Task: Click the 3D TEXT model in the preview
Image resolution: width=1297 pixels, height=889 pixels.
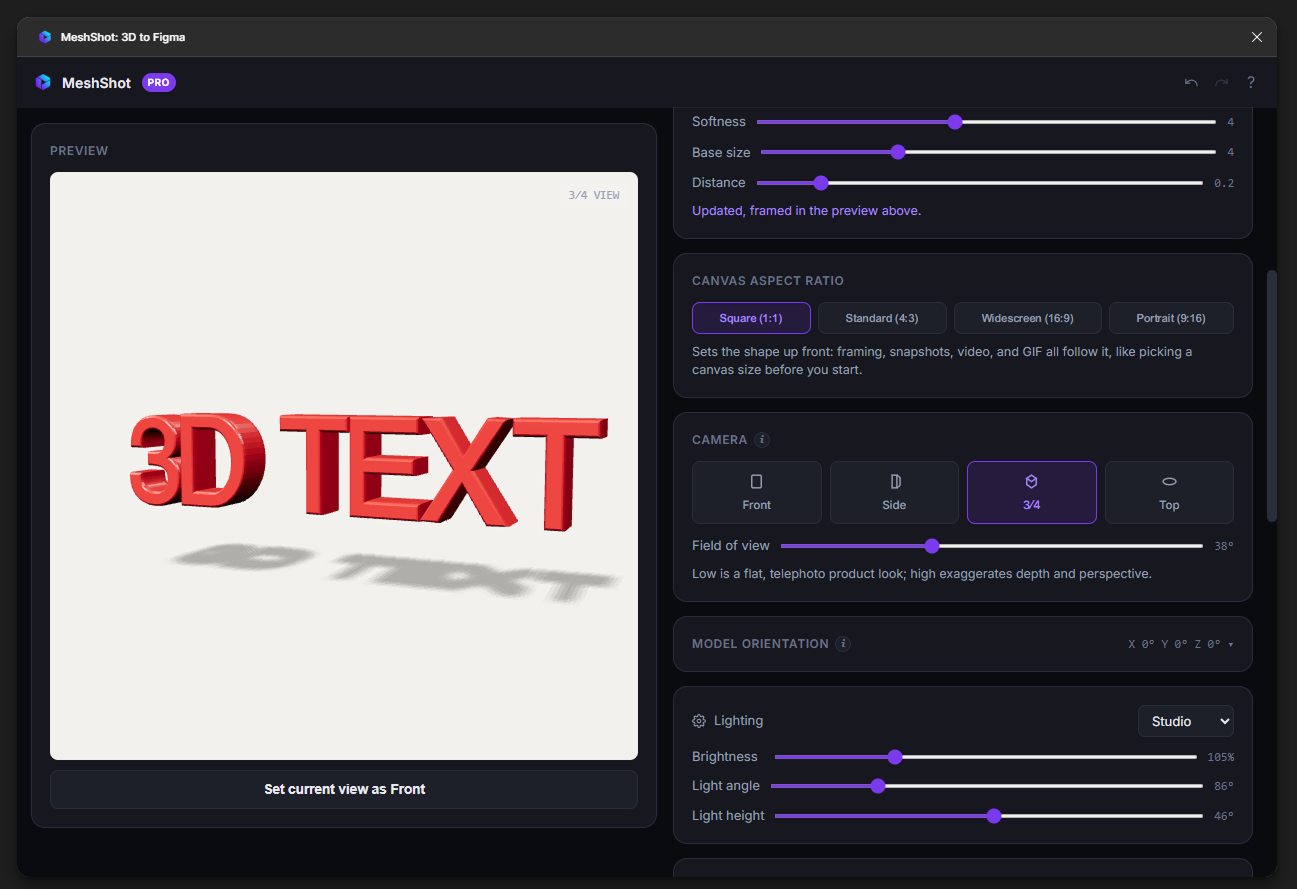Action: (368, 470)
